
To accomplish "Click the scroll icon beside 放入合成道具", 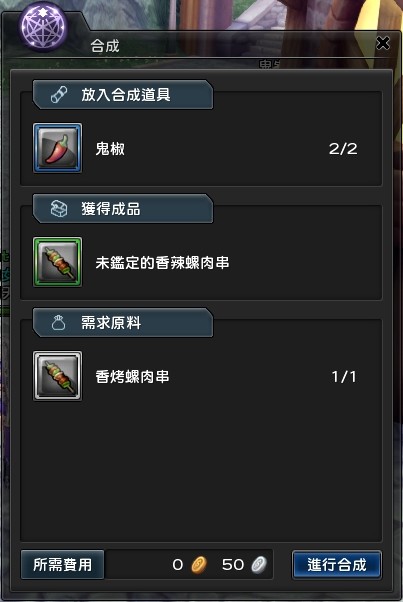I will (59, 95).
